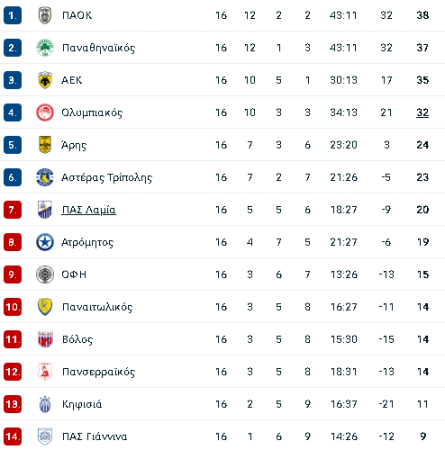
Task: Click the ΑΕΚ yellow eagle crest
Action: coord(45,80)
